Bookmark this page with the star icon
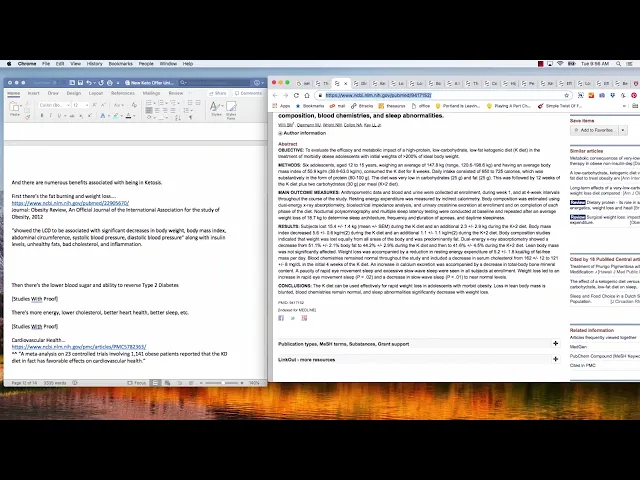Viewport: 640px width, 480px height. 567,95
